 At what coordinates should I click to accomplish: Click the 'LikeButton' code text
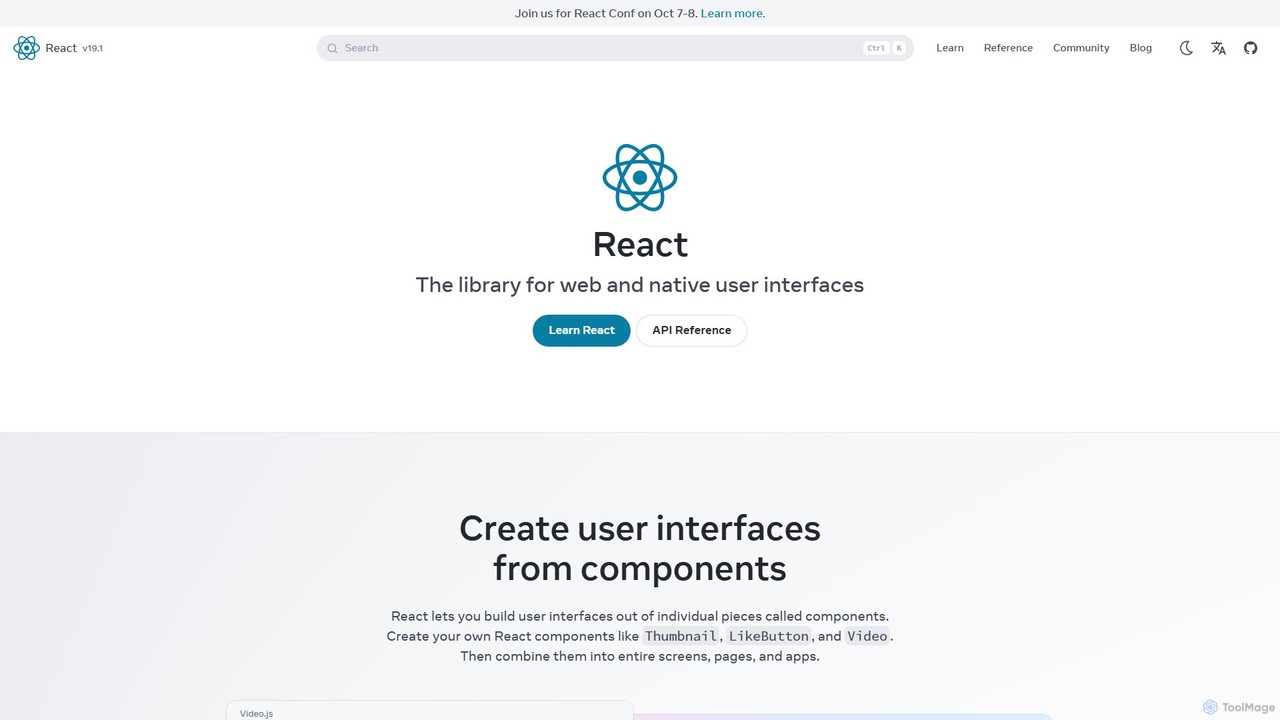pos(769,636)
